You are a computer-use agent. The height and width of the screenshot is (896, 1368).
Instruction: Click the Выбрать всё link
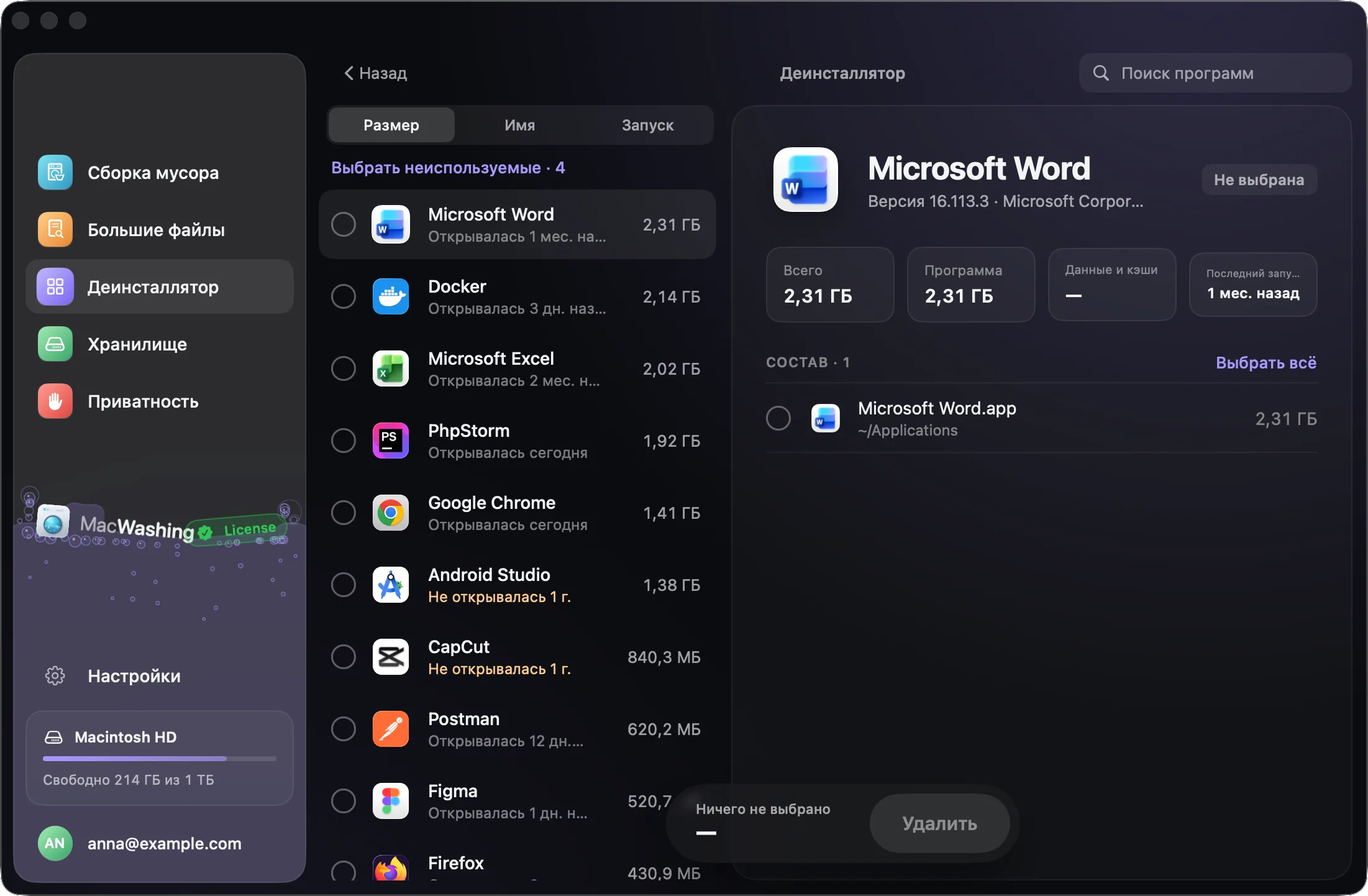click(x=1266, y=363)
